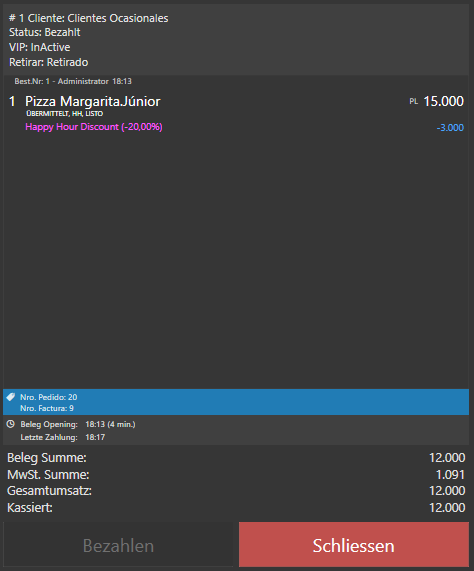Click the Kassiert 12.000 row
474x571 pixels.
click(236, 507)
